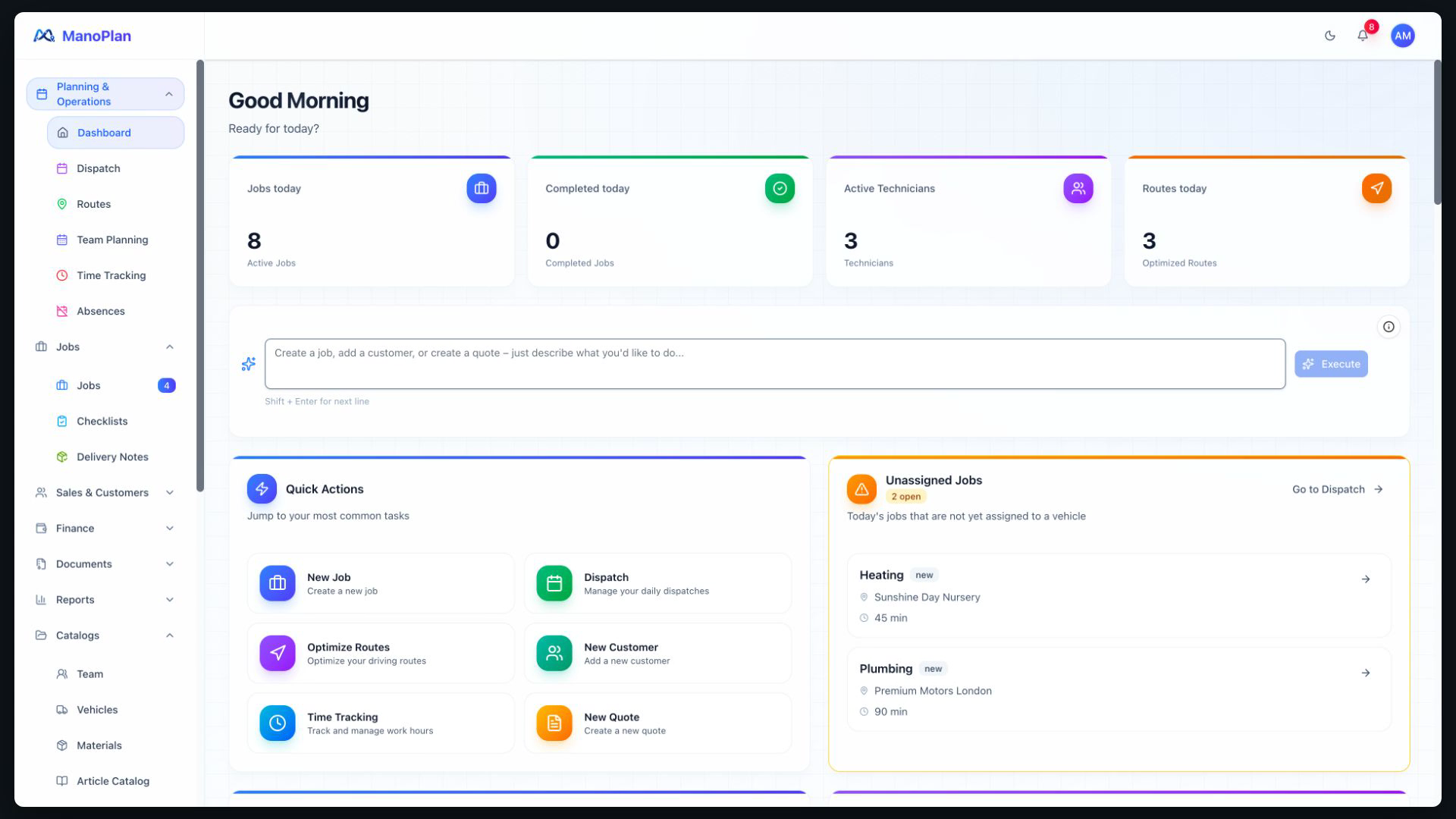The width and height of the screenshot is (1456, 819).
Task: Click the main page vertical scrollbar
Action: tap(1437, 132)
